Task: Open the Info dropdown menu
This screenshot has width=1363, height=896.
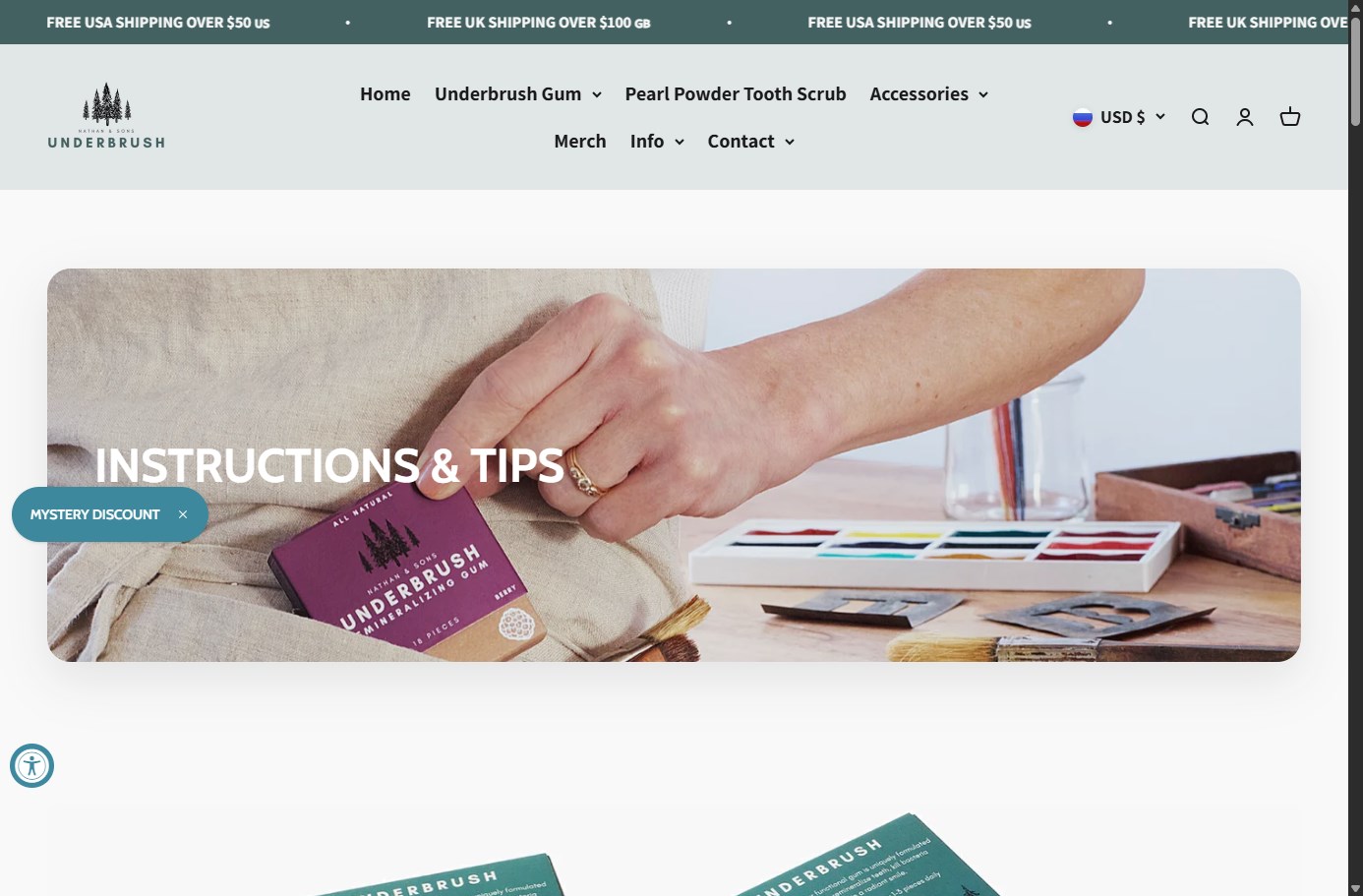Action: pos(657,142)
